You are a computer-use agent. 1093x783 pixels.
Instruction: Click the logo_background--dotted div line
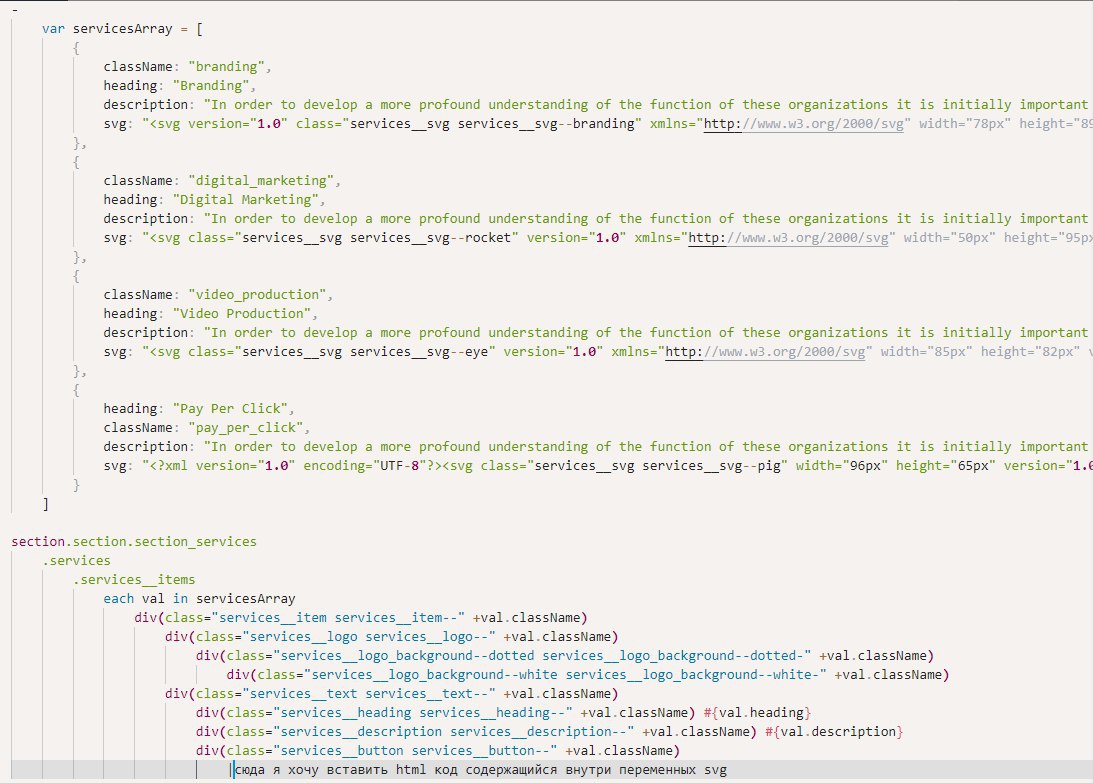(565, 656)
